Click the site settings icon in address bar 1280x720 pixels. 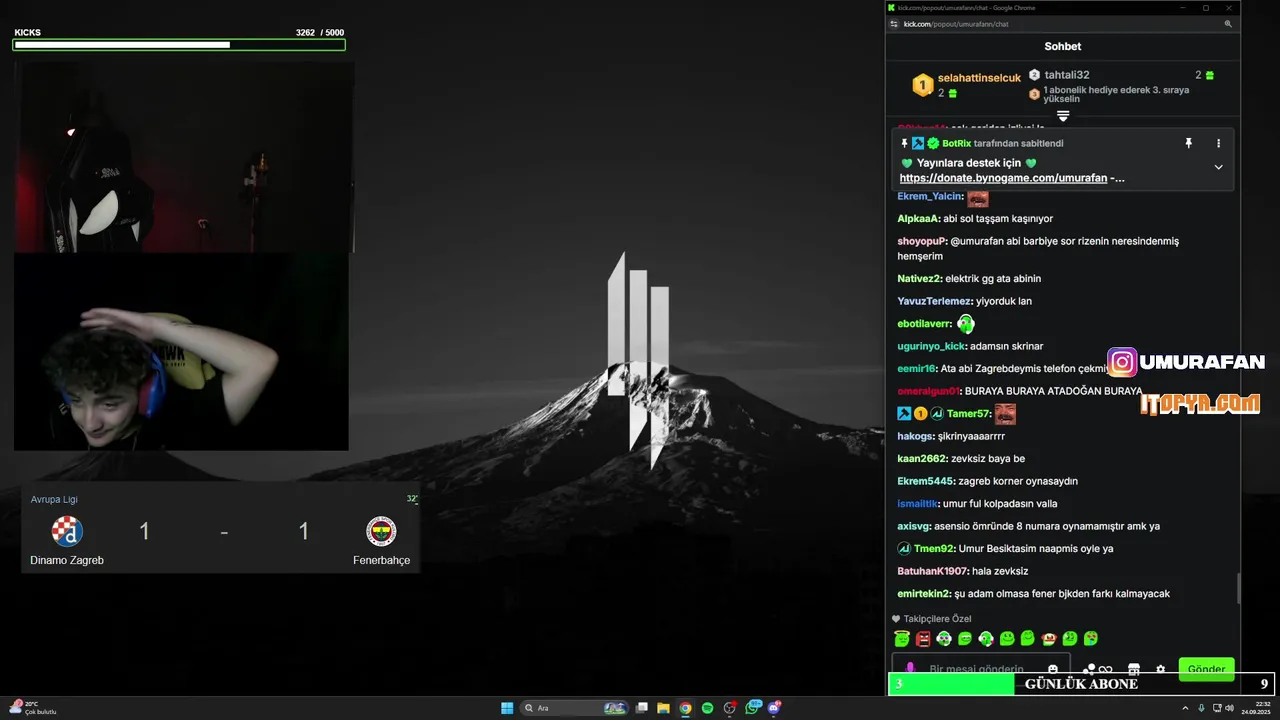894,24
